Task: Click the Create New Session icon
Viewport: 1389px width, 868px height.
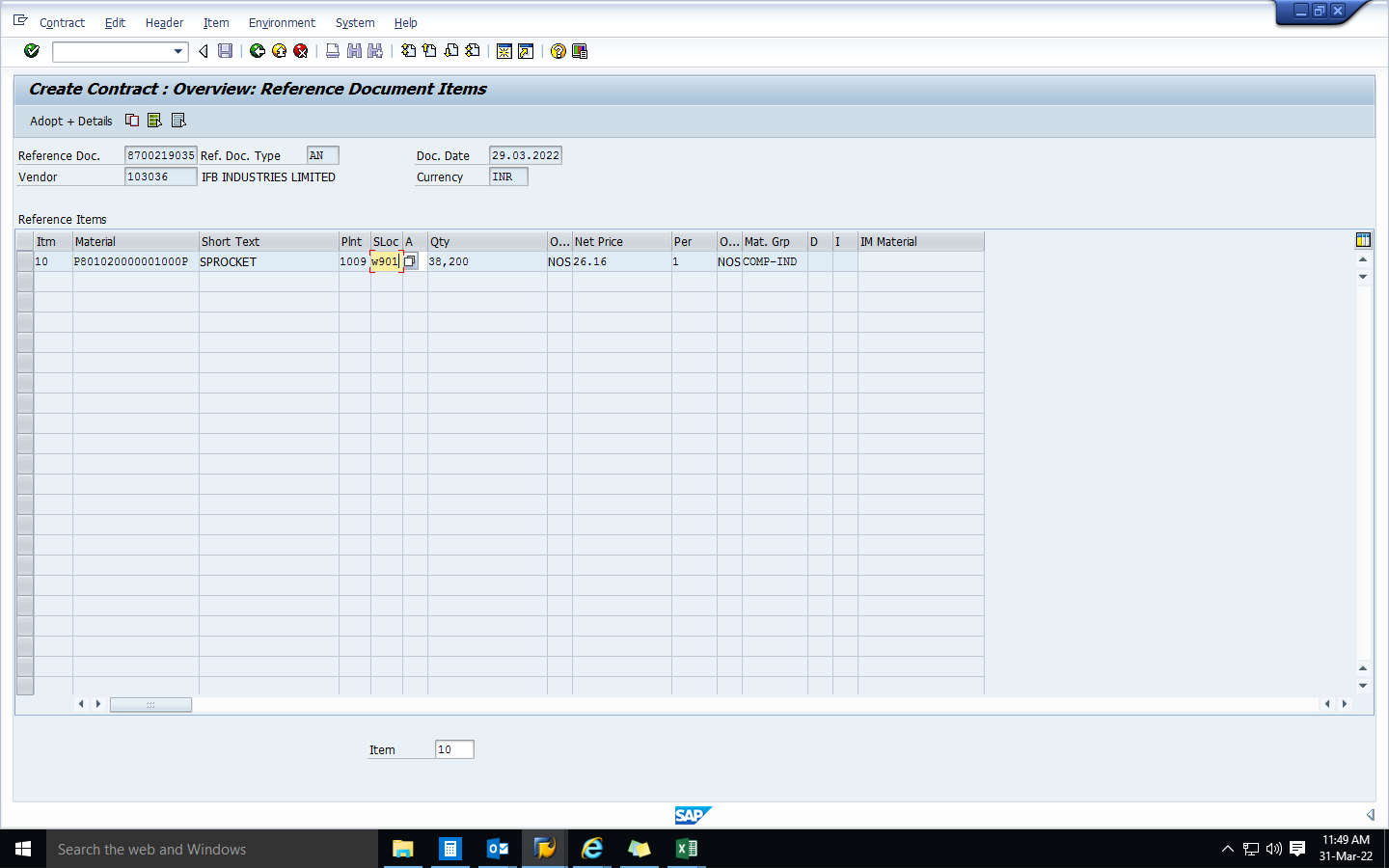Action: [504, 51]
